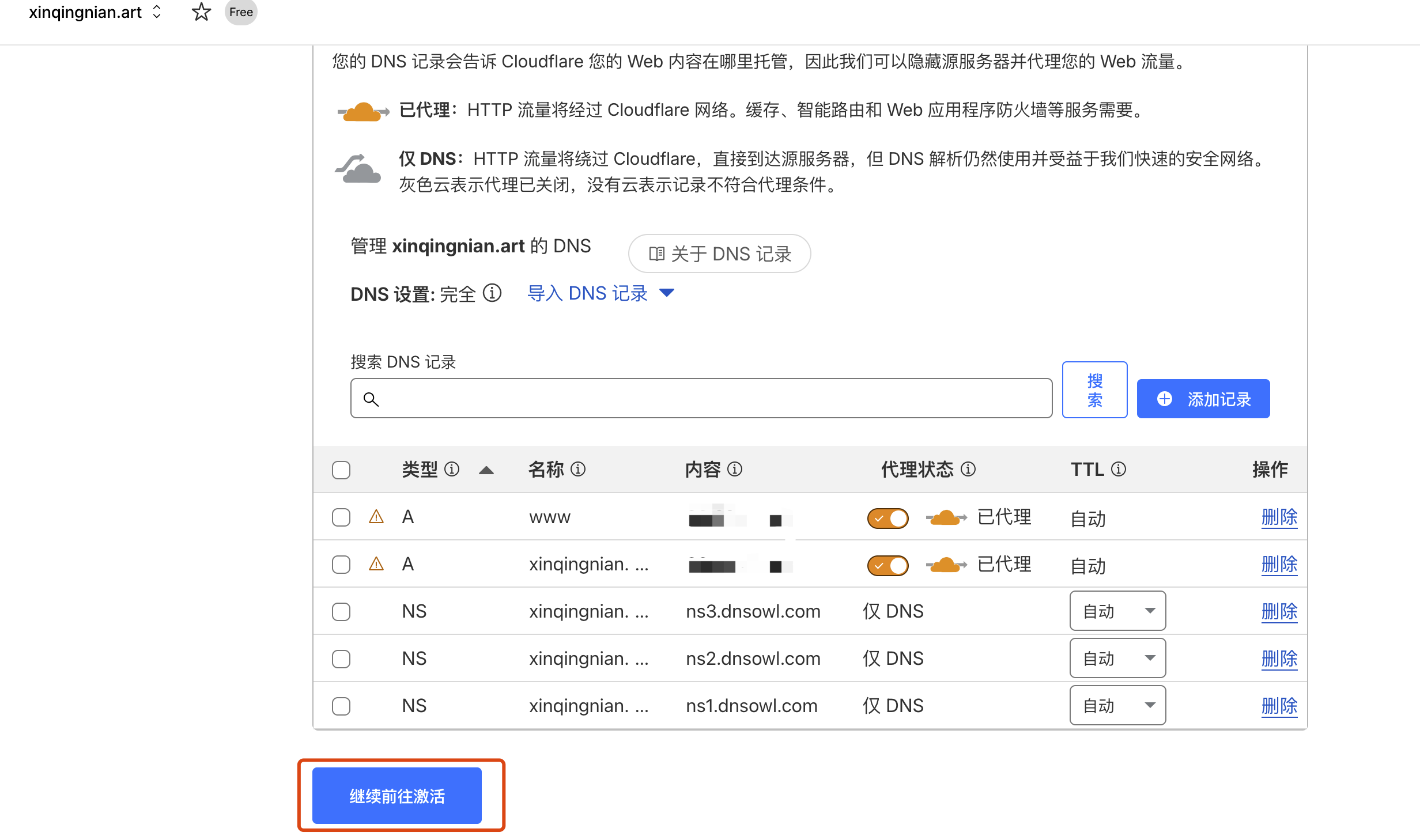Click the 关于 DNS 记录 button
The image size is (1420, 840).
point(720,253)
